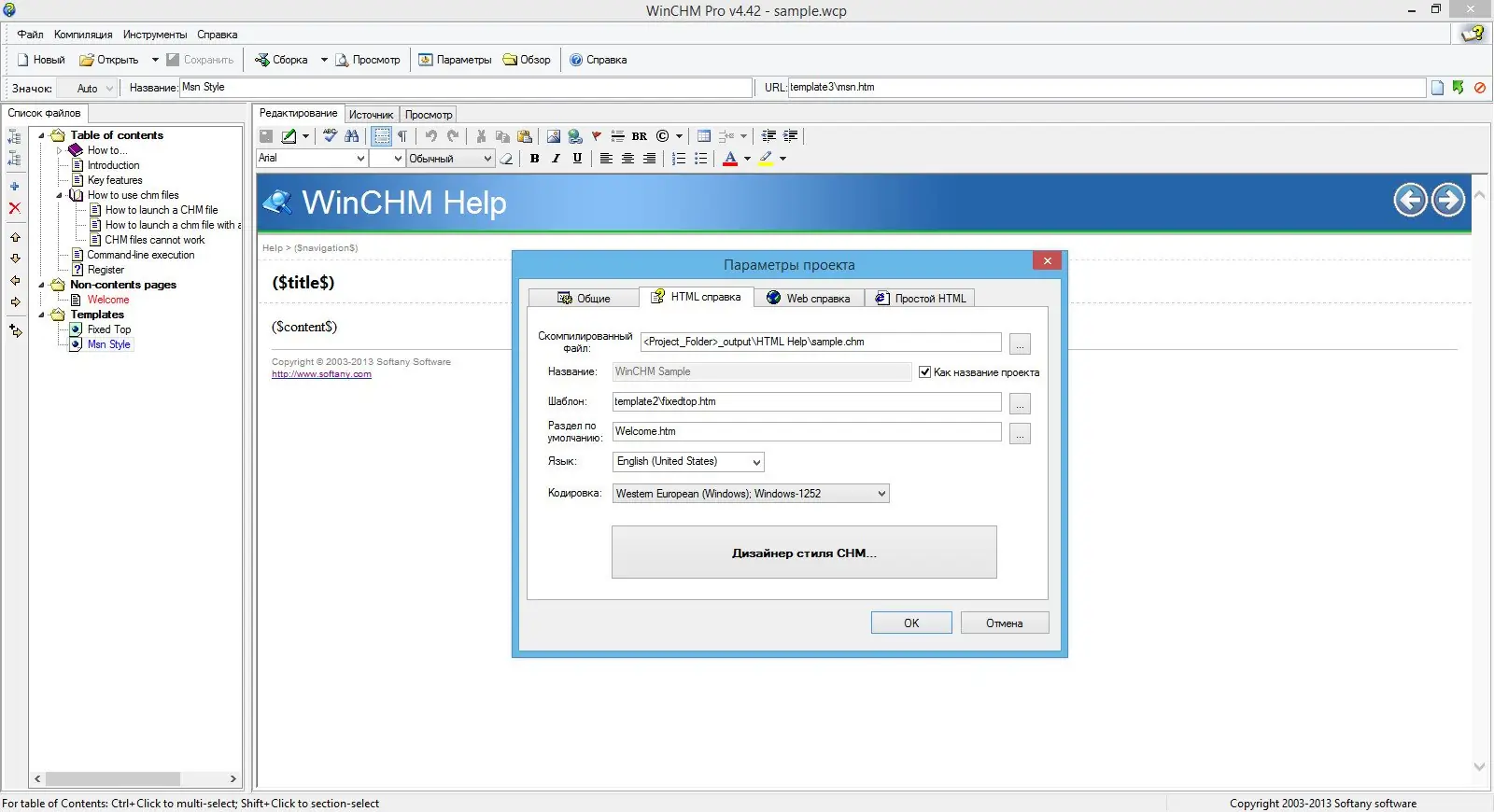Open the copyright symbol dropdown arrow

pos(679,135)
